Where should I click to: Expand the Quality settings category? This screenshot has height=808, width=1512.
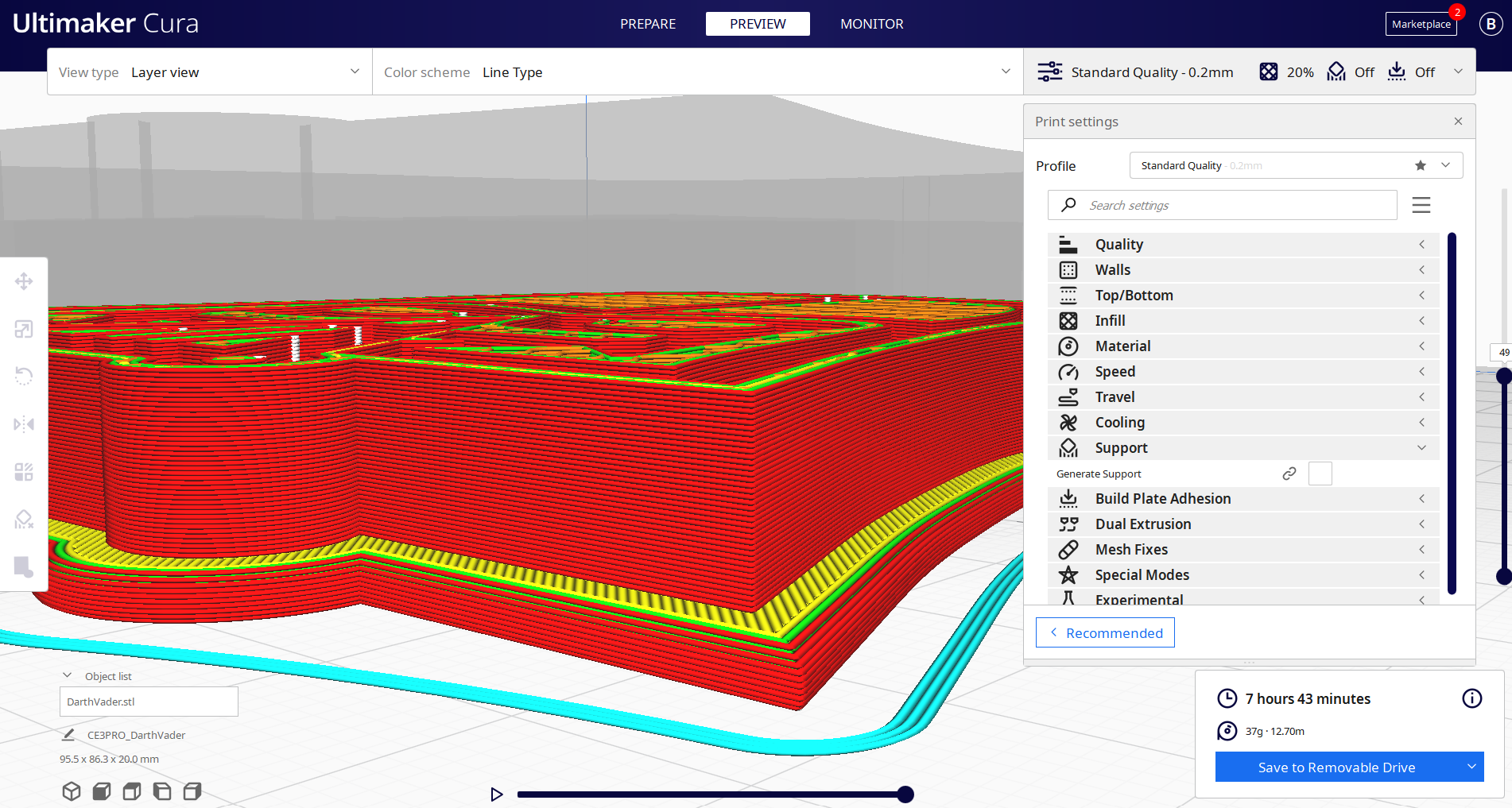[x=1243, y=245]
